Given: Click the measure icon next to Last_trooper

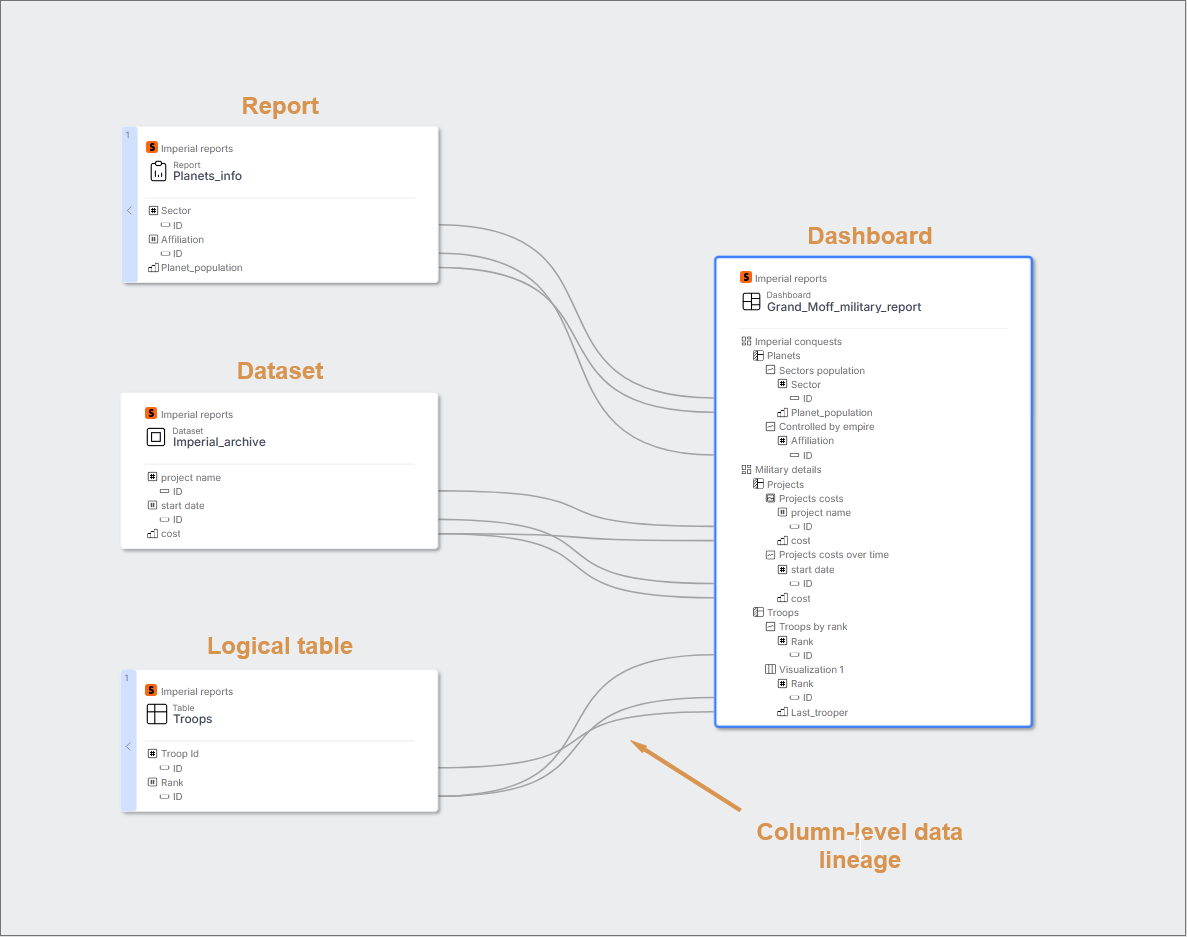Looking at the screenshot, I should (782, 712).
